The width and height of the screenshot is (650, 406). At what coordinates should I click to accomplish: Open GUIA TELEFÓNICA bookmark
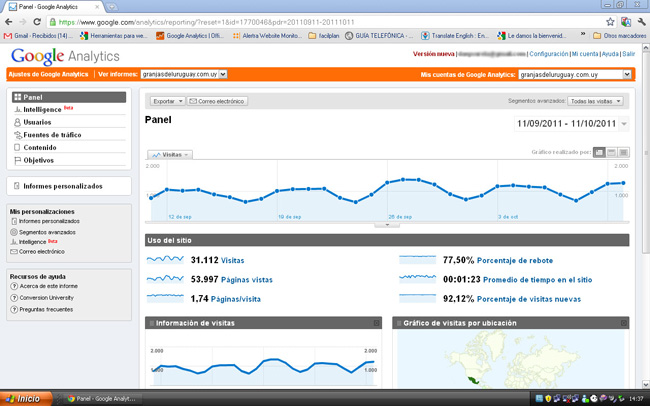point(379,36)
